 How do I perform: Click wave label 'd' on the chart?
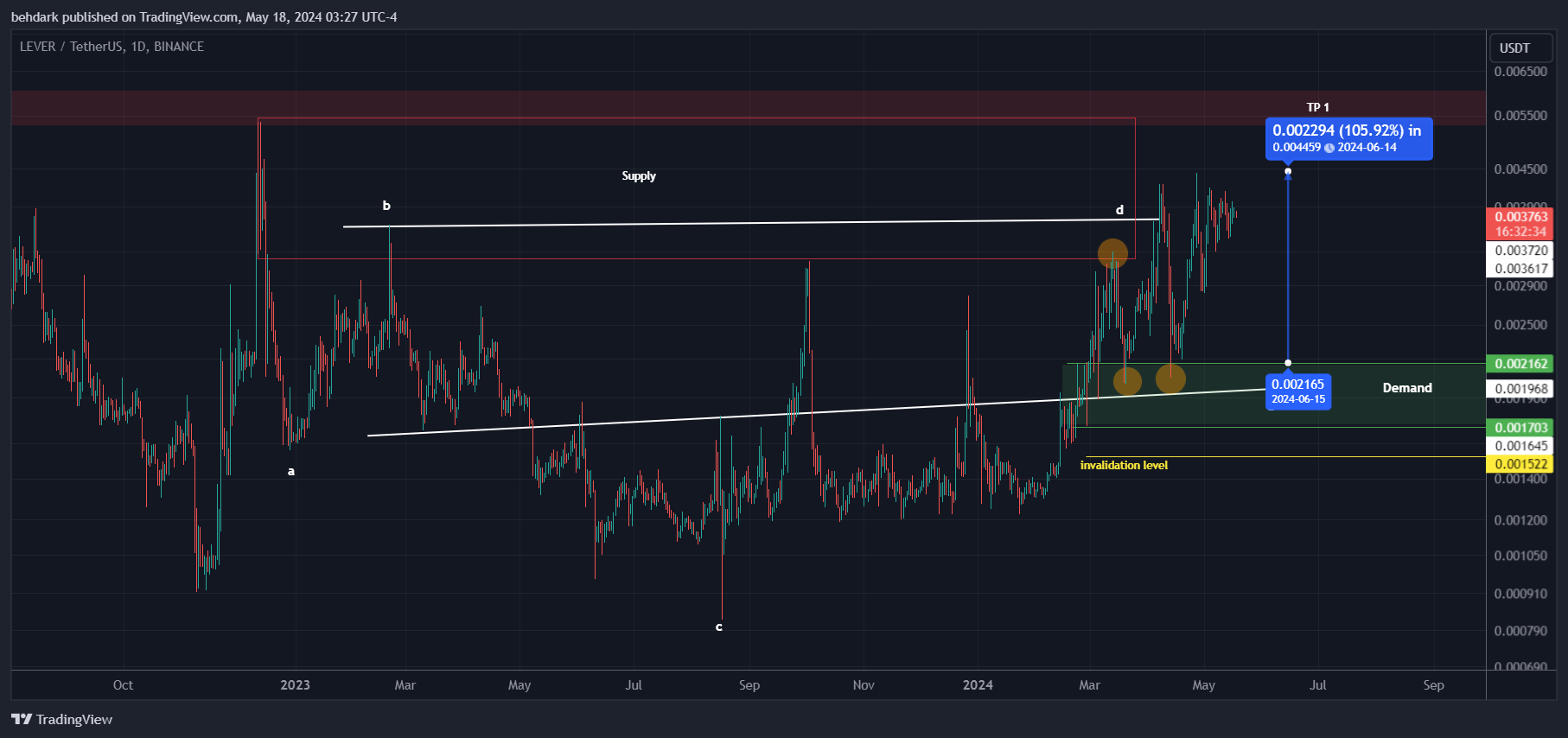(x=1119, y=210)
